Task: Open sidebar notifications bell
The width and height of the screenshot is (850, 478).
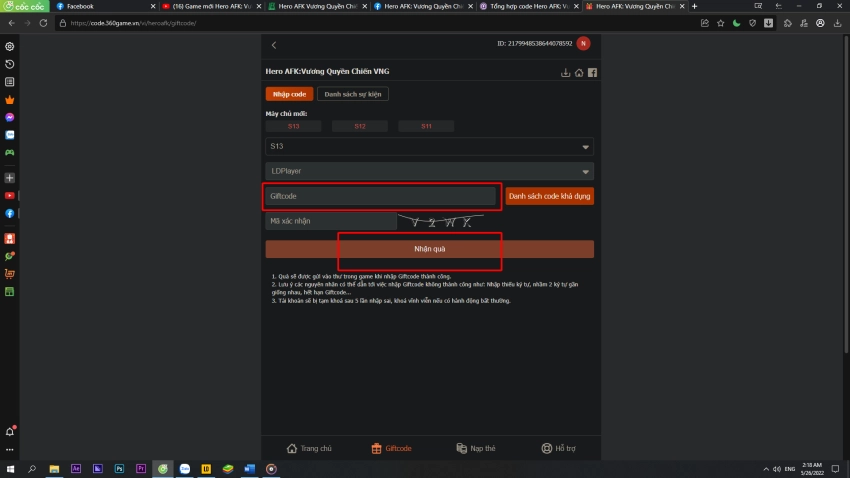Action: point(10,431)
